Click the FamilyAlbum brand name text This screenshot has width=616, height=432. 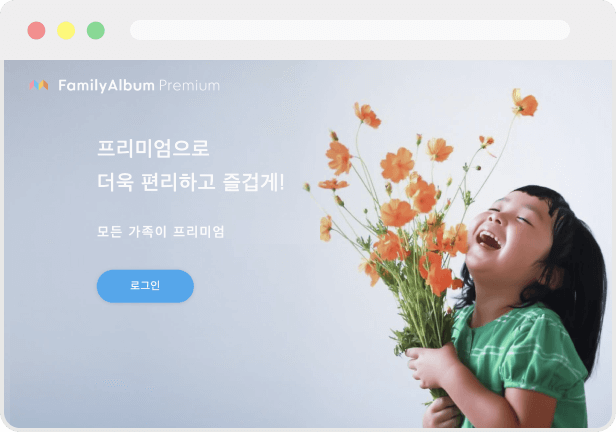click(106, 86)
